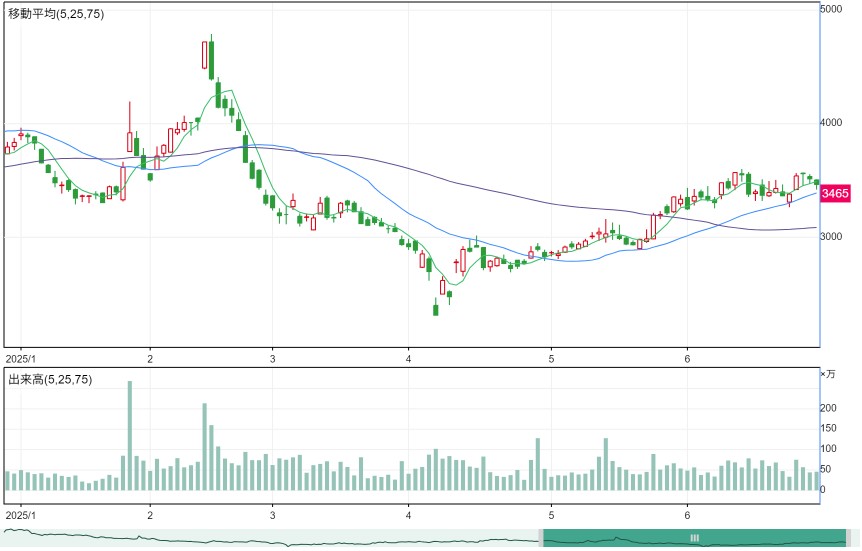Click the 5000 price axis label
The height and width of the screenshot is (551, 862).
831,9
